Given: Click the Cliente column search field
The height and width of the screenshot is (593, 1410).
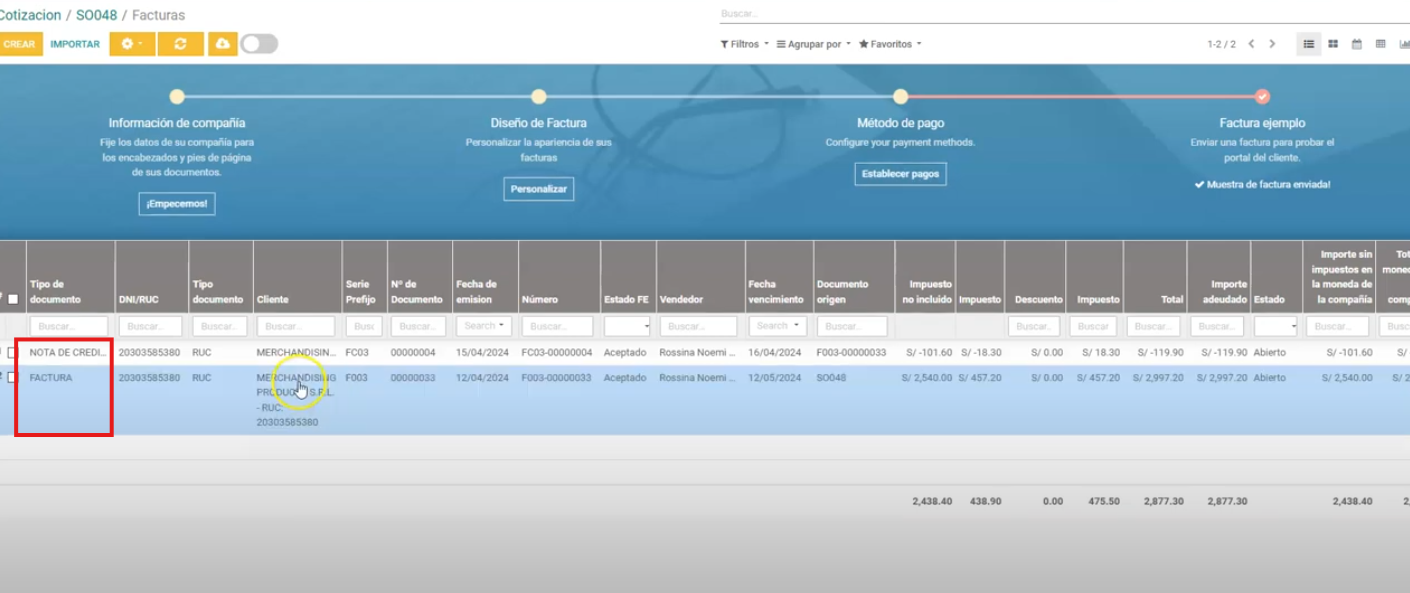Looking at the screenshot, I should point(297,326).
